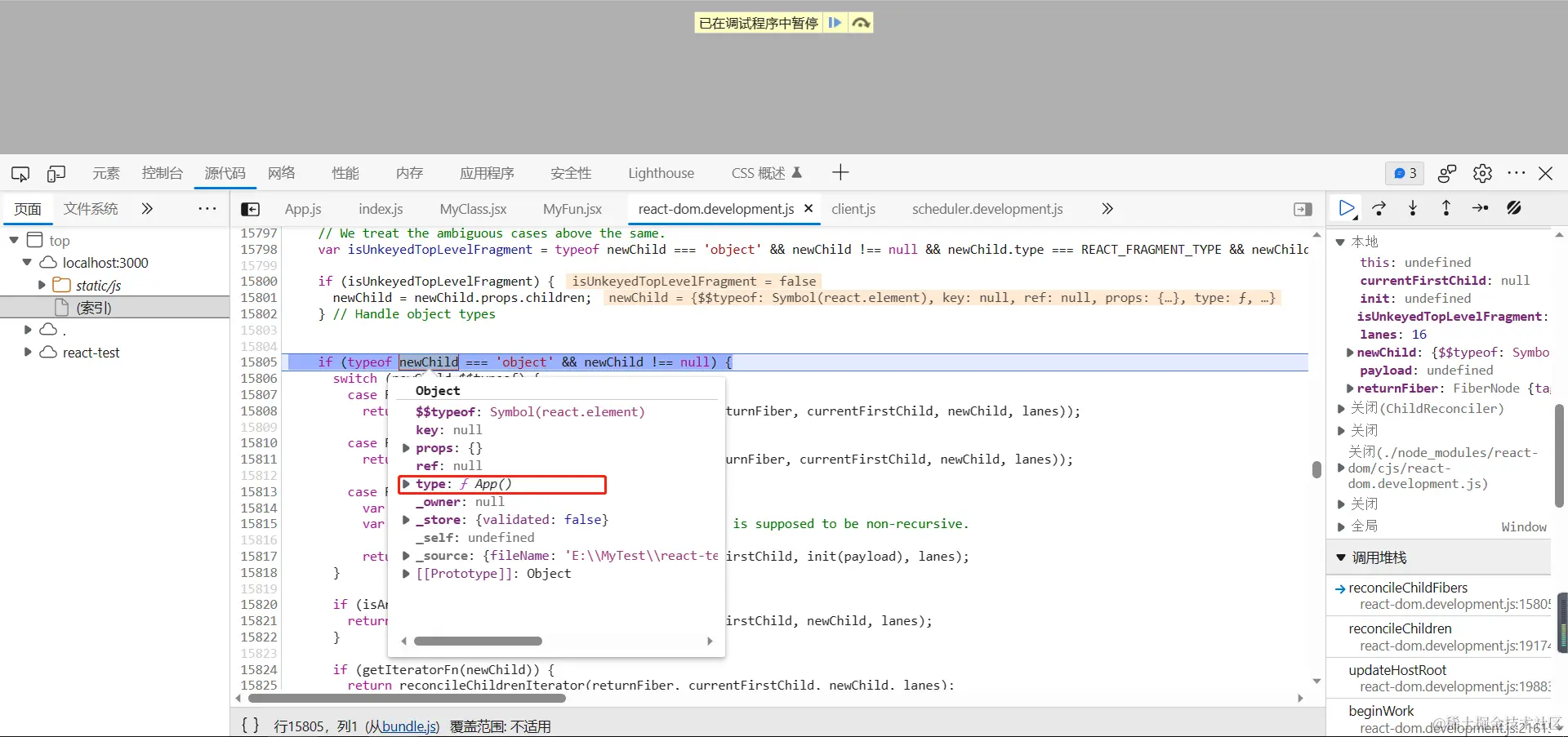Screen dimensions: 1568x737
Task: Open the 网络 panel
Action: tap(282, 173)
